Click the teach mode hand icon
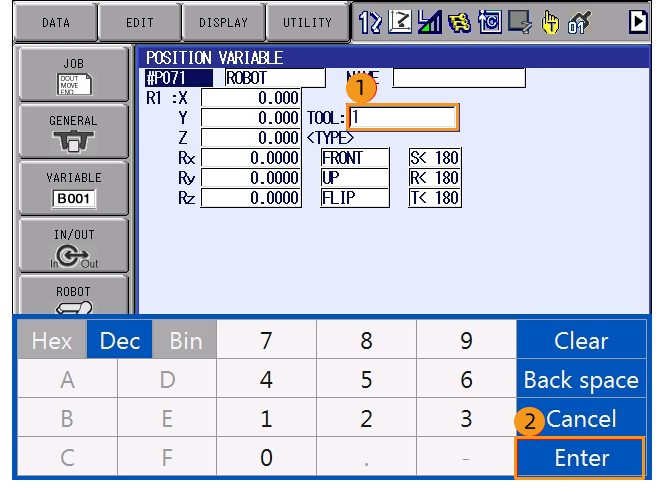 tap(550, 22)
